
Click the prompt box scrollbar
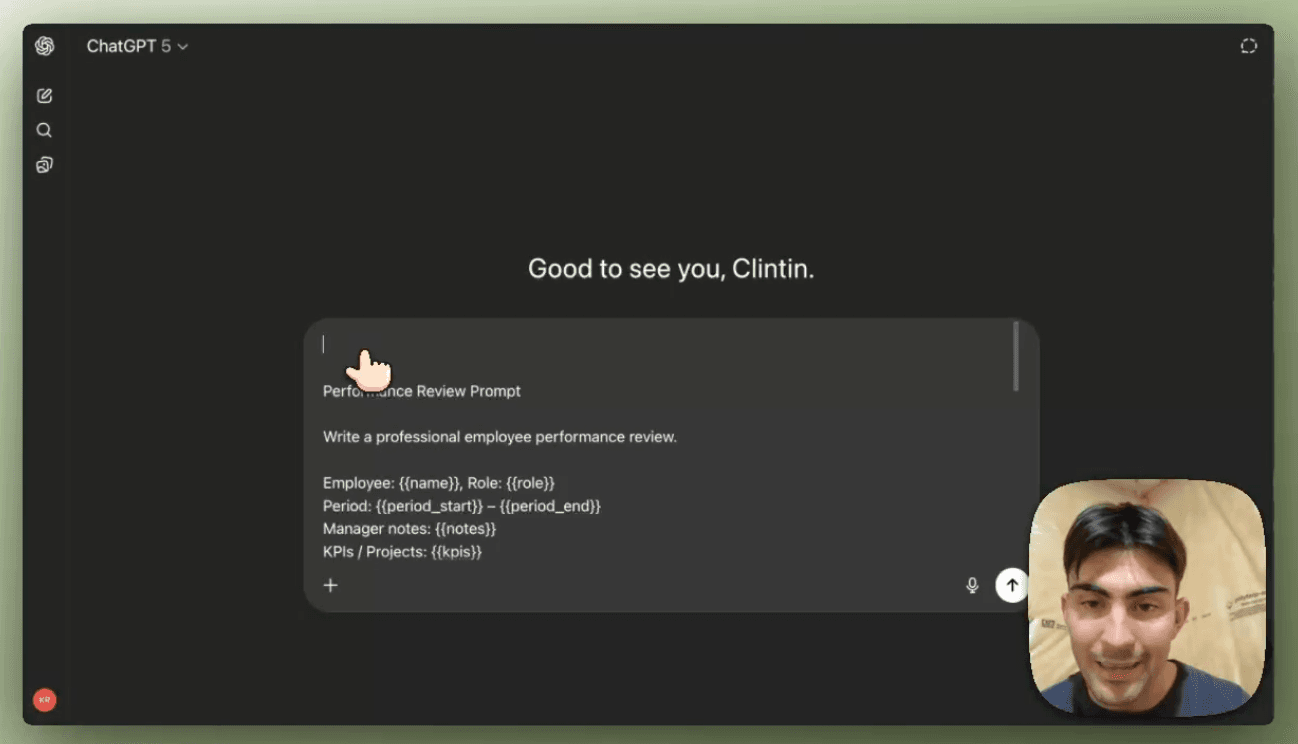[1016, 356]
